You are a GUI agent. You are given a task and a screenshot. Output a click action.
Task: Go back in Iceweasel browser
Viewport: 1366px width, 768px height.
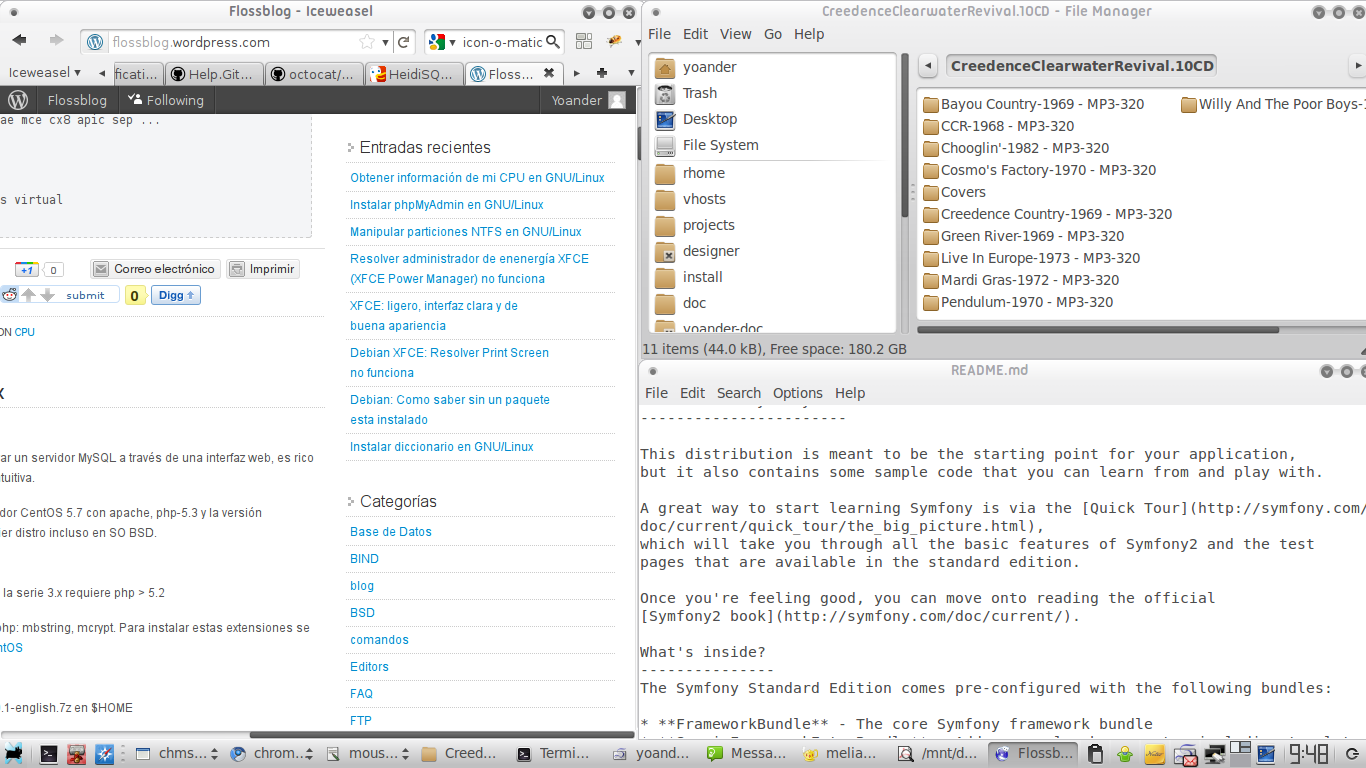pyautogui.click(x=20, y=41)
